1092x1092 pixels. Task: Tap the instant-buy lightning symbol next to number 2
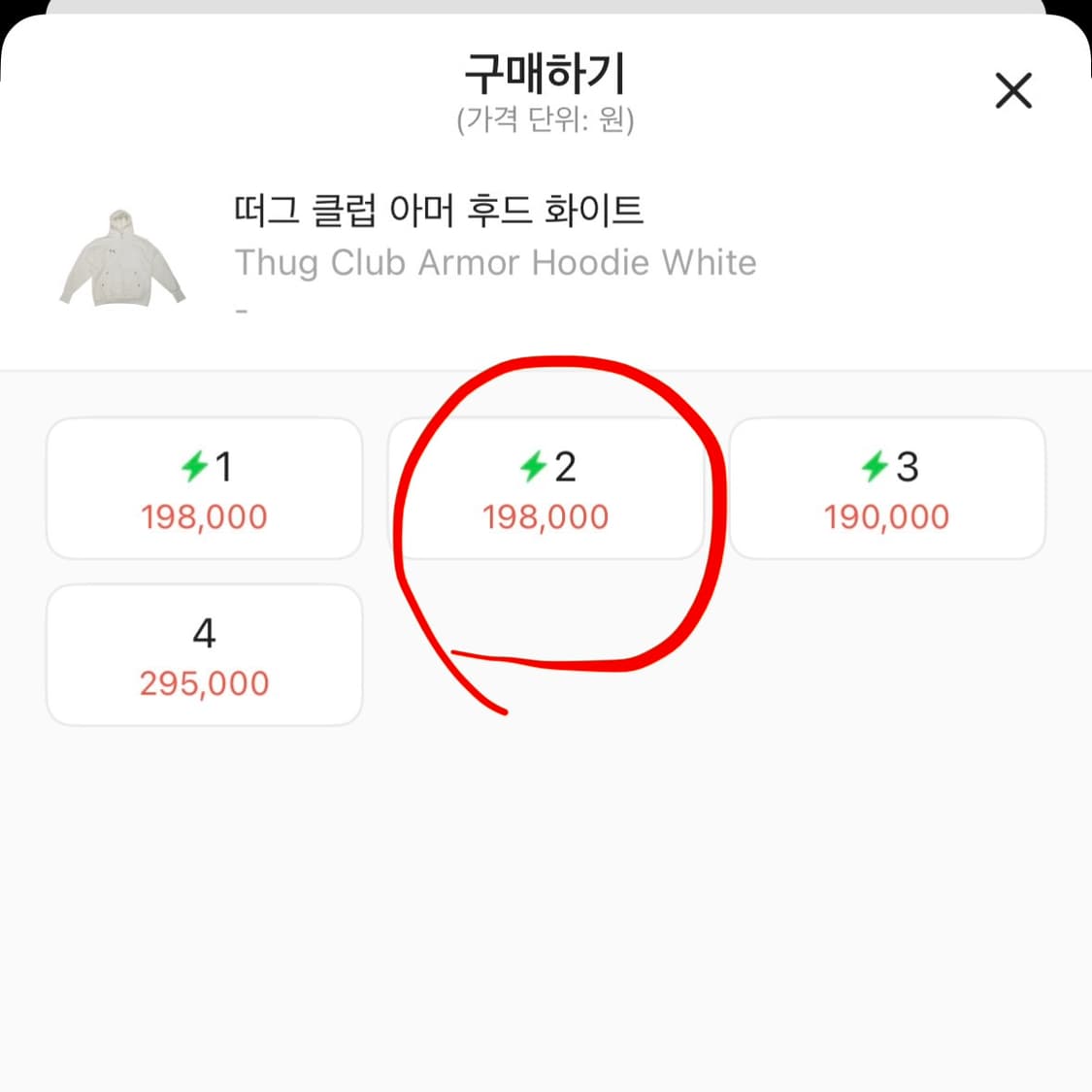535,467
